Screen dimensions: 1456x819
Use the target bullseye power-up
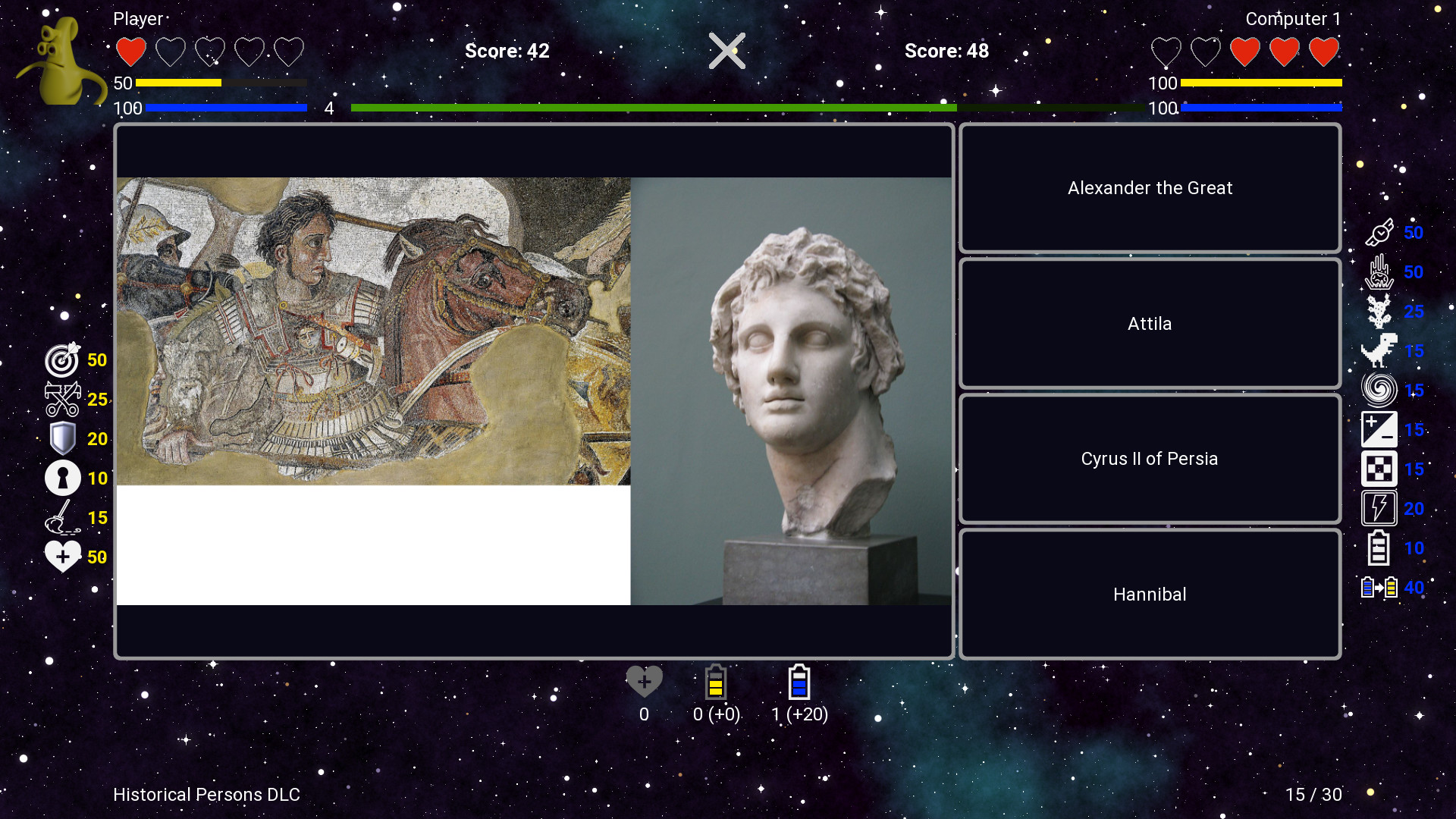62,360
